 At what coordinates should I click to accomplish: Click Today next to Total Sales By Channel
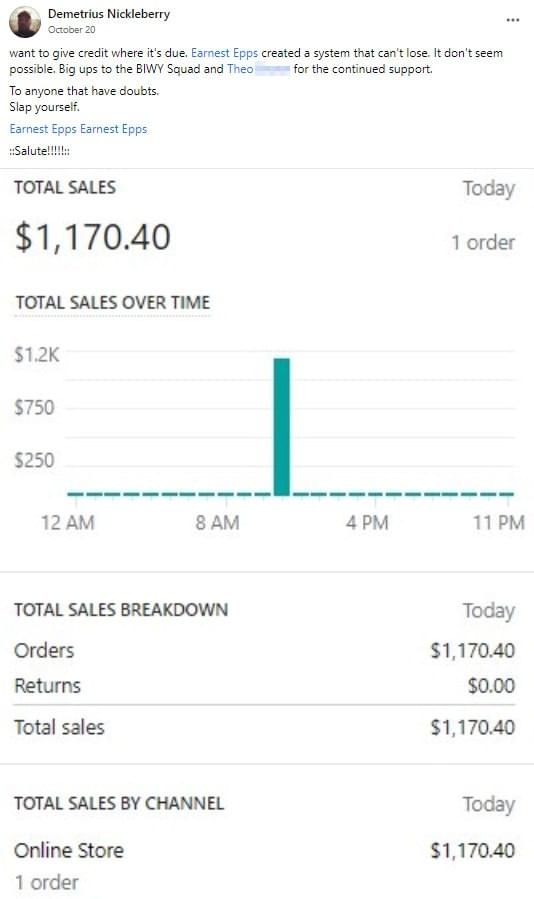[489, 804]
